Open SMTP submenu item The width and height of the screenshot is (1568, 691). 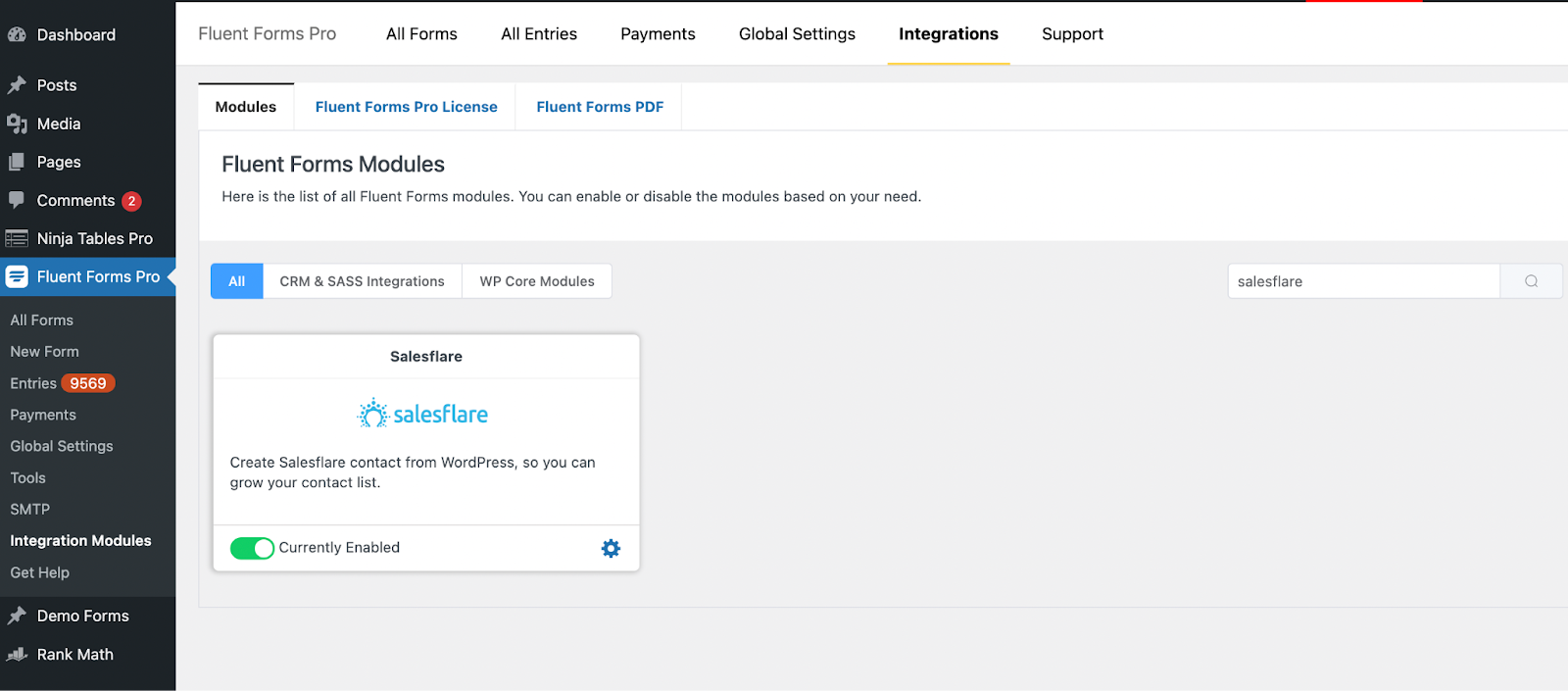(x=30, y=510)
